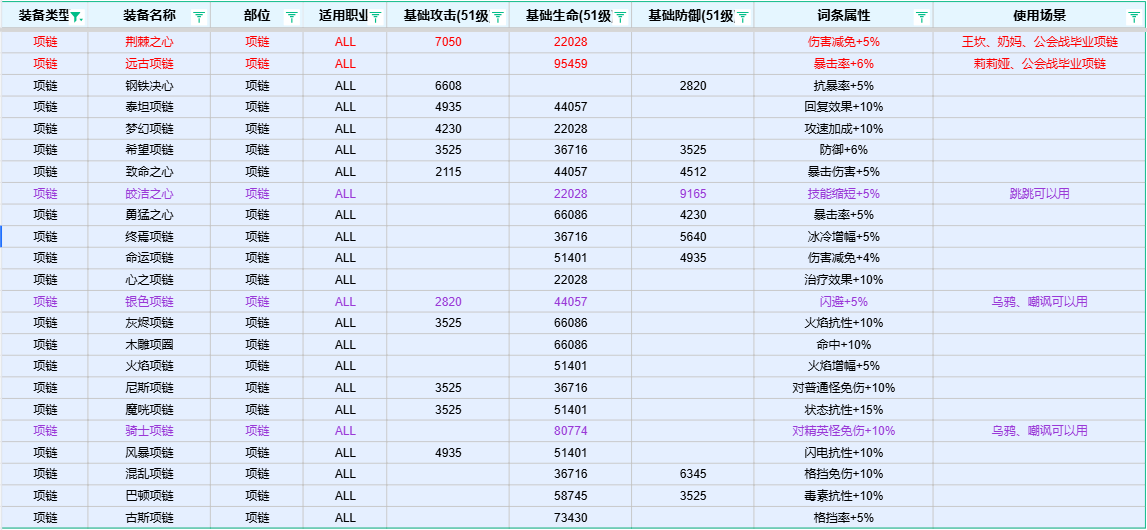
Task: Select the red 远古项链 name cell
Action: click(149, 64)
